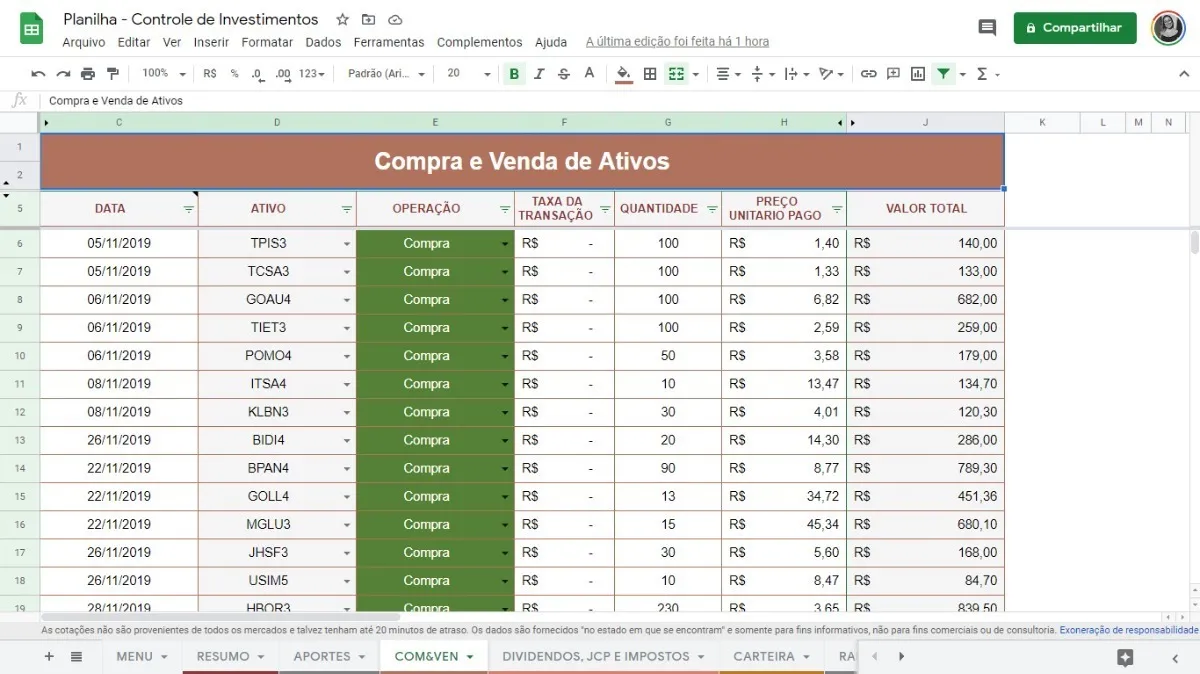1200x674 pixels.
Task: Open operation dropdown in GOAU4 row
Action: [505, 300]
